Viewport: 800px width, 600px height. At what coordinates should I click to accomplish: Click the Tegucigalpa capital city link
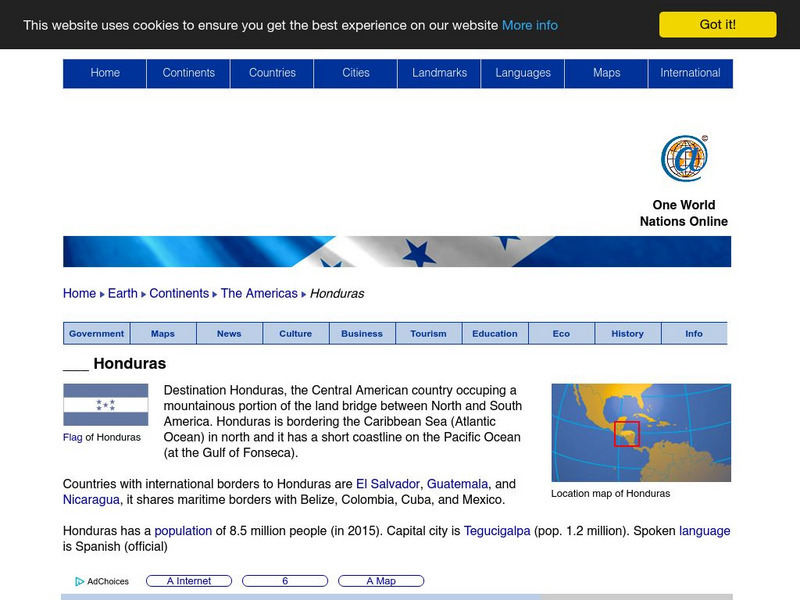(500, 531)
